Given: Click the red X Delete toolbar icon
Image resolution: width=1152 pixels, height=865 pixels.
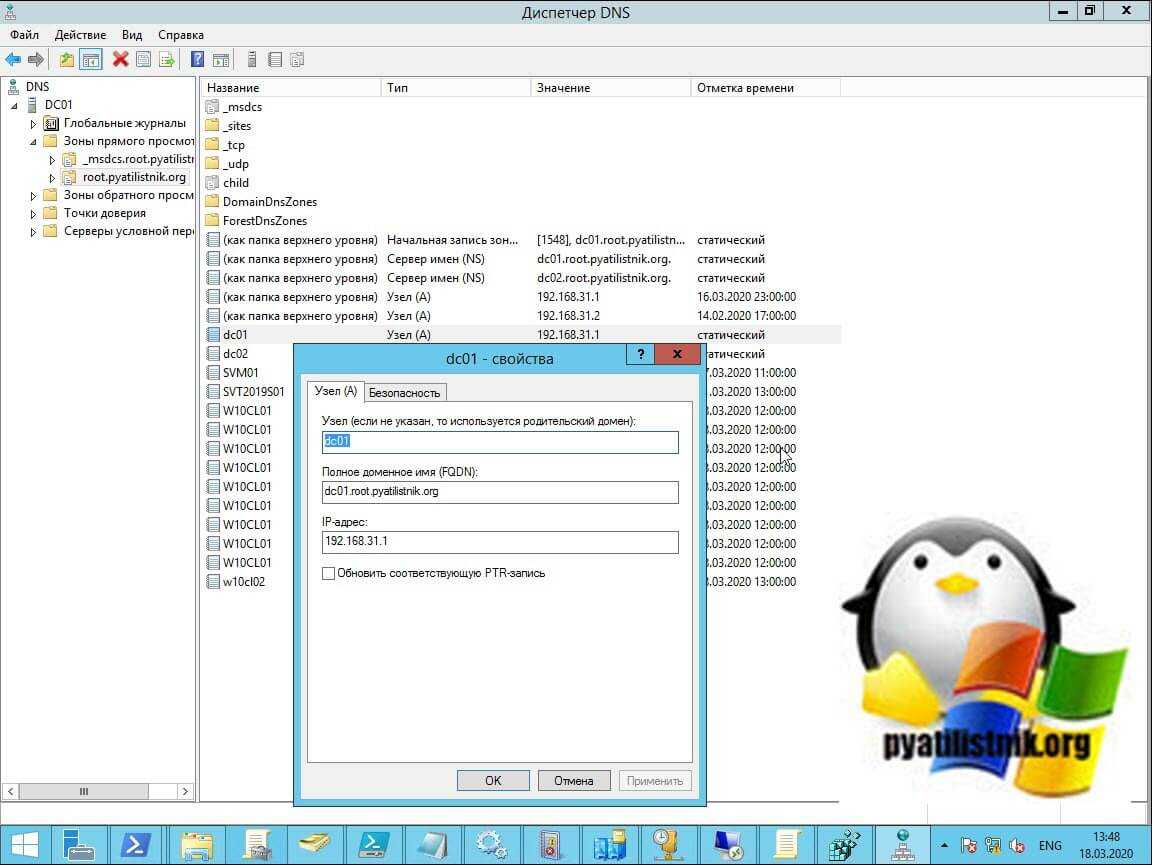Looking at the screenshot, I should coord(120,60).
